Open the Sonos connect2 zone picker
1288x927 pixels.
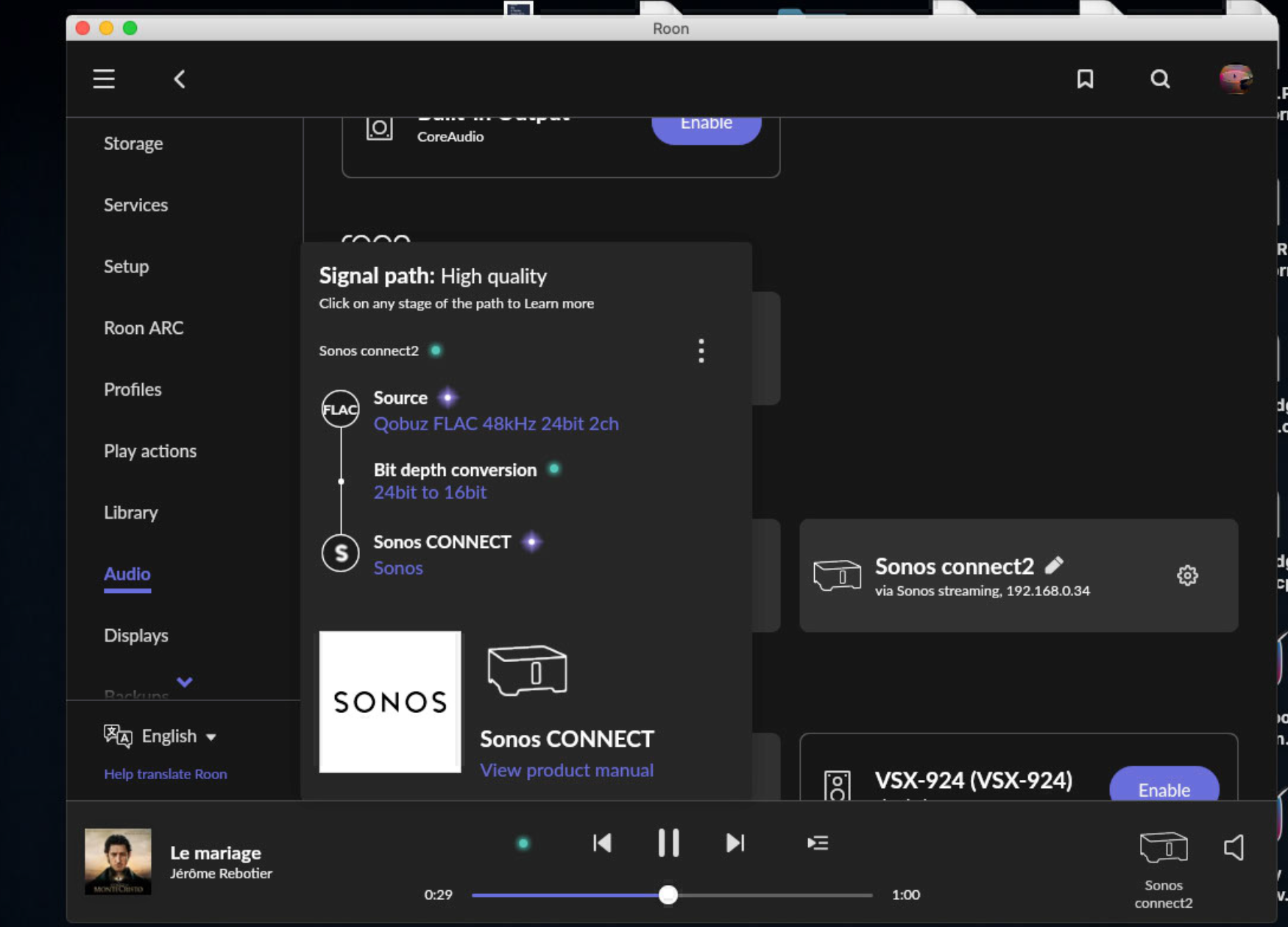click(1164, 870)
